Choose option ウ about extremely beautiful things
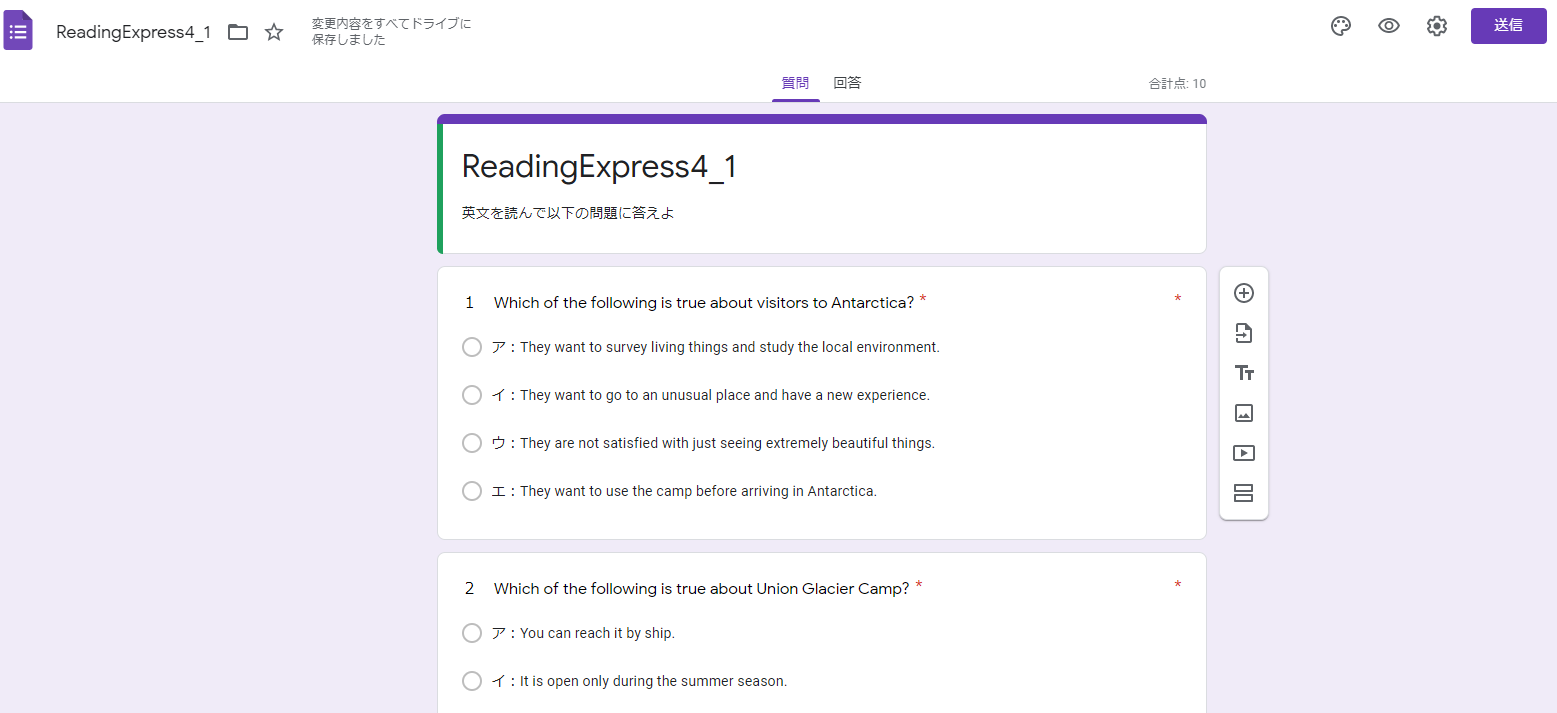The image size is (1557, 713). tap(472, 443)
